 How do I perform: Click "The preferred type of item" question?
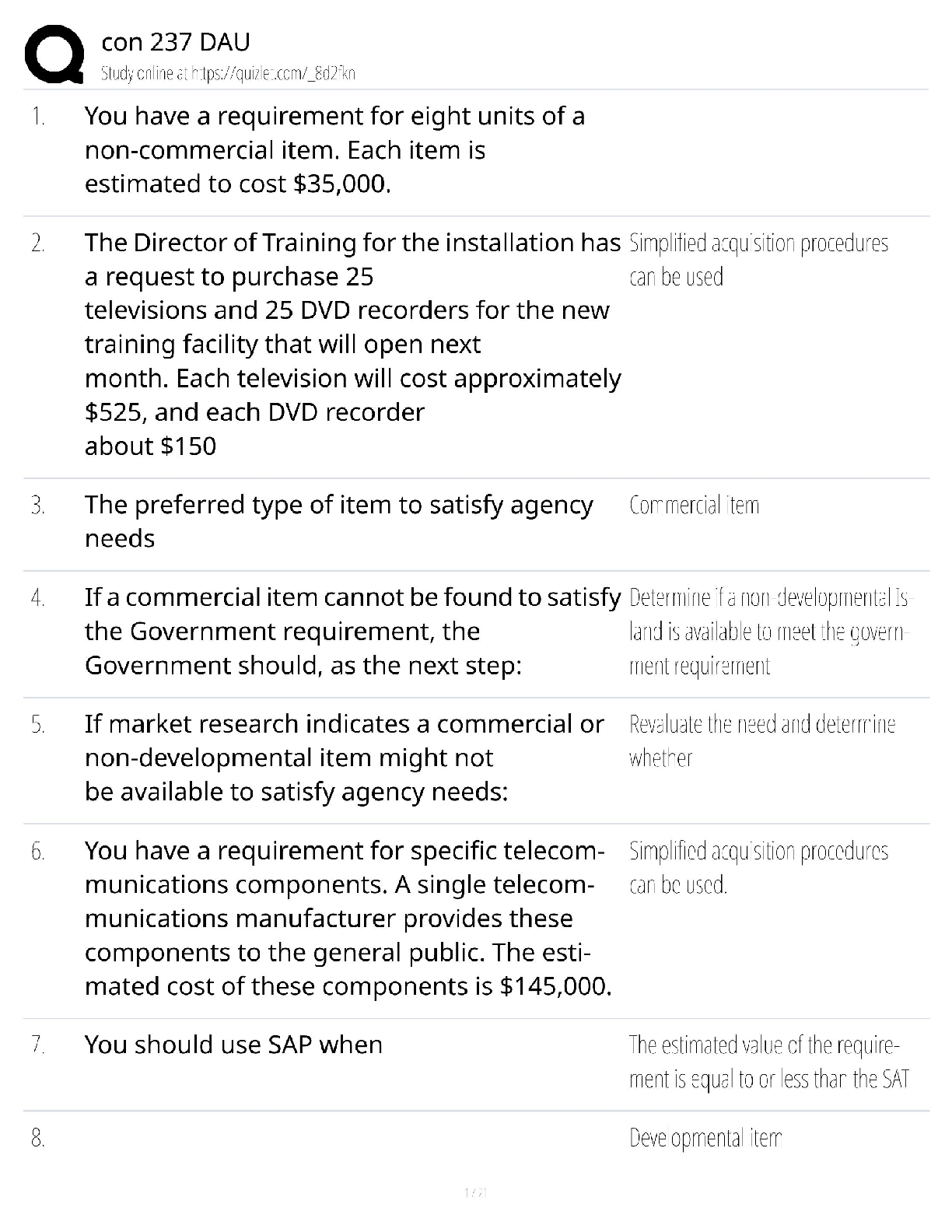coord(338,521)
